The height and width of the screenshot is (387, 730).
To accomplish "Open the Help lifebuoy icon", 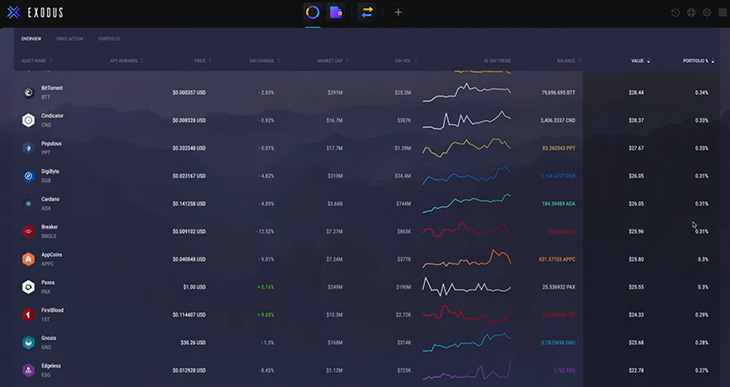I will tap(691, 13).
